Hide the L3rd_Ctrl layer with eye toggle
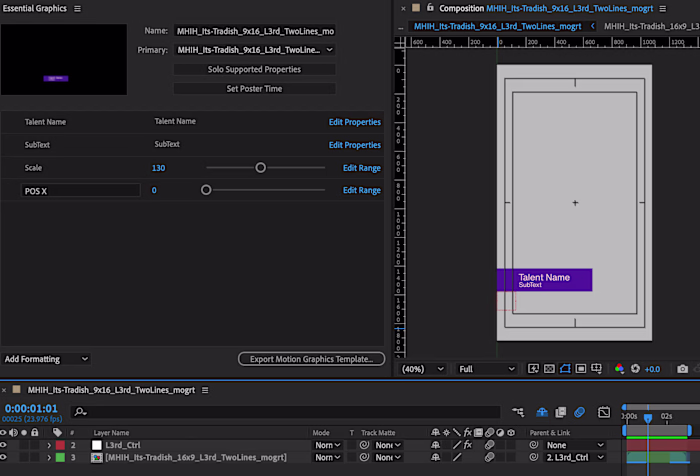Screen dimensions: 700x476 (3, 445)
